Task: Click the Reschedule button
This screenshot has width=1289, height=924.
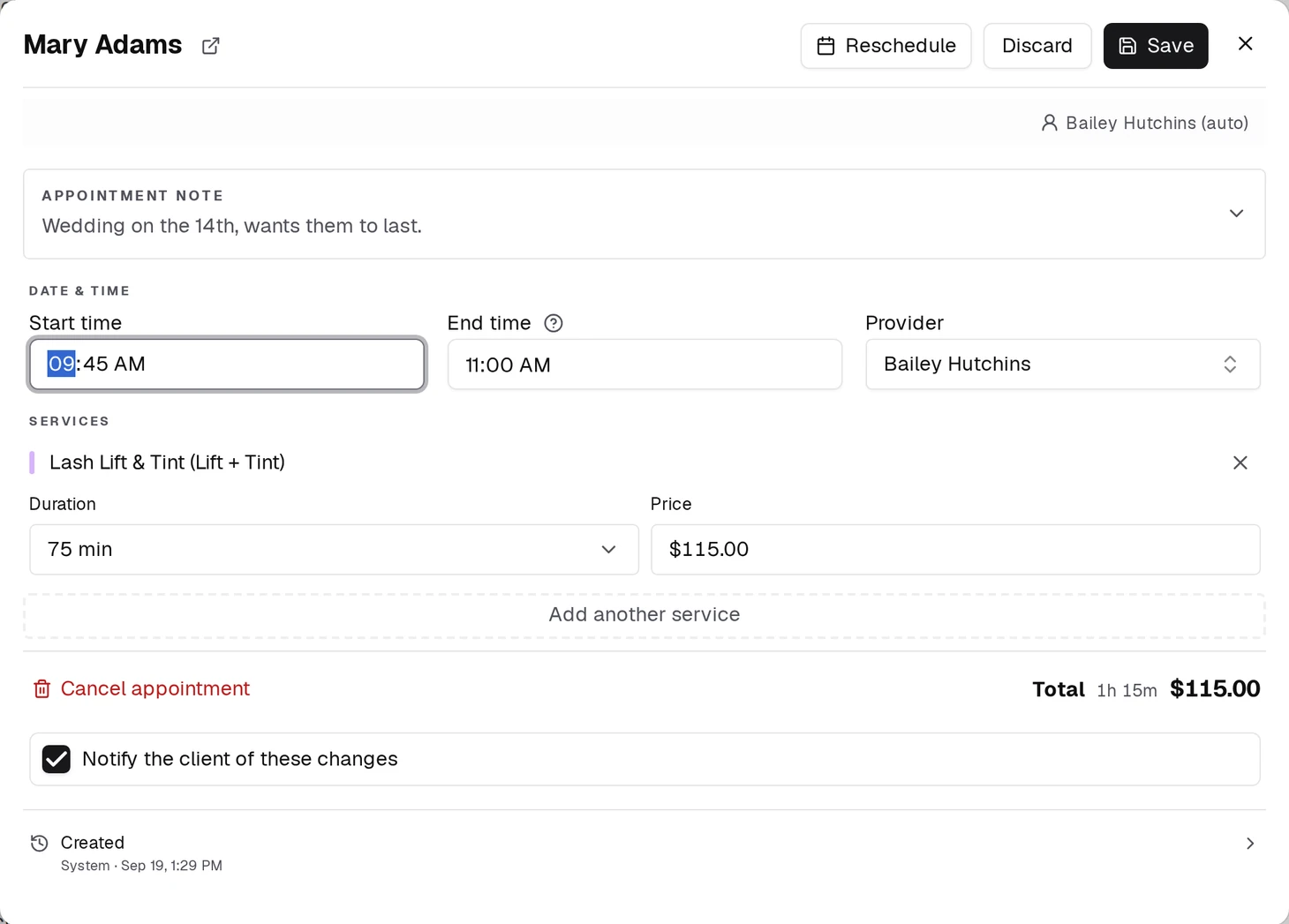Action: point(886,46)
